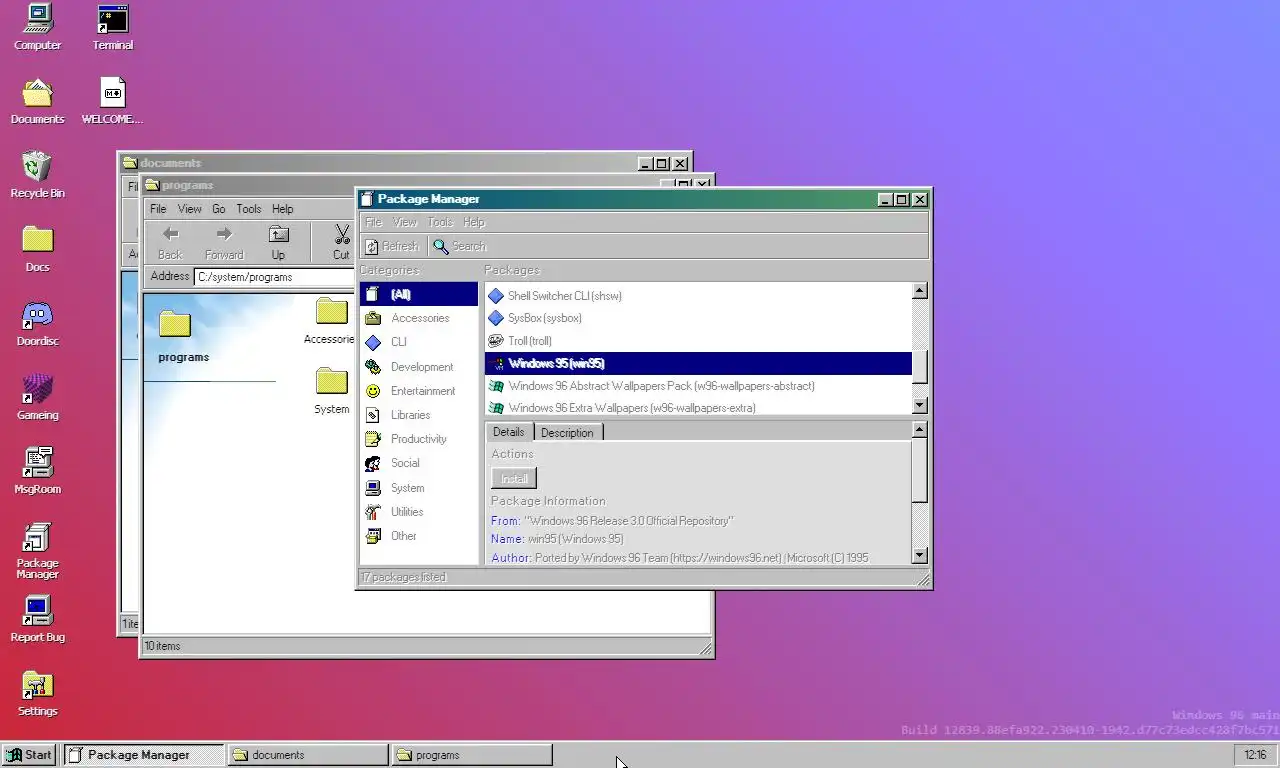
Task: Open the Report Bug desktop icon
Action: point(37,619)
